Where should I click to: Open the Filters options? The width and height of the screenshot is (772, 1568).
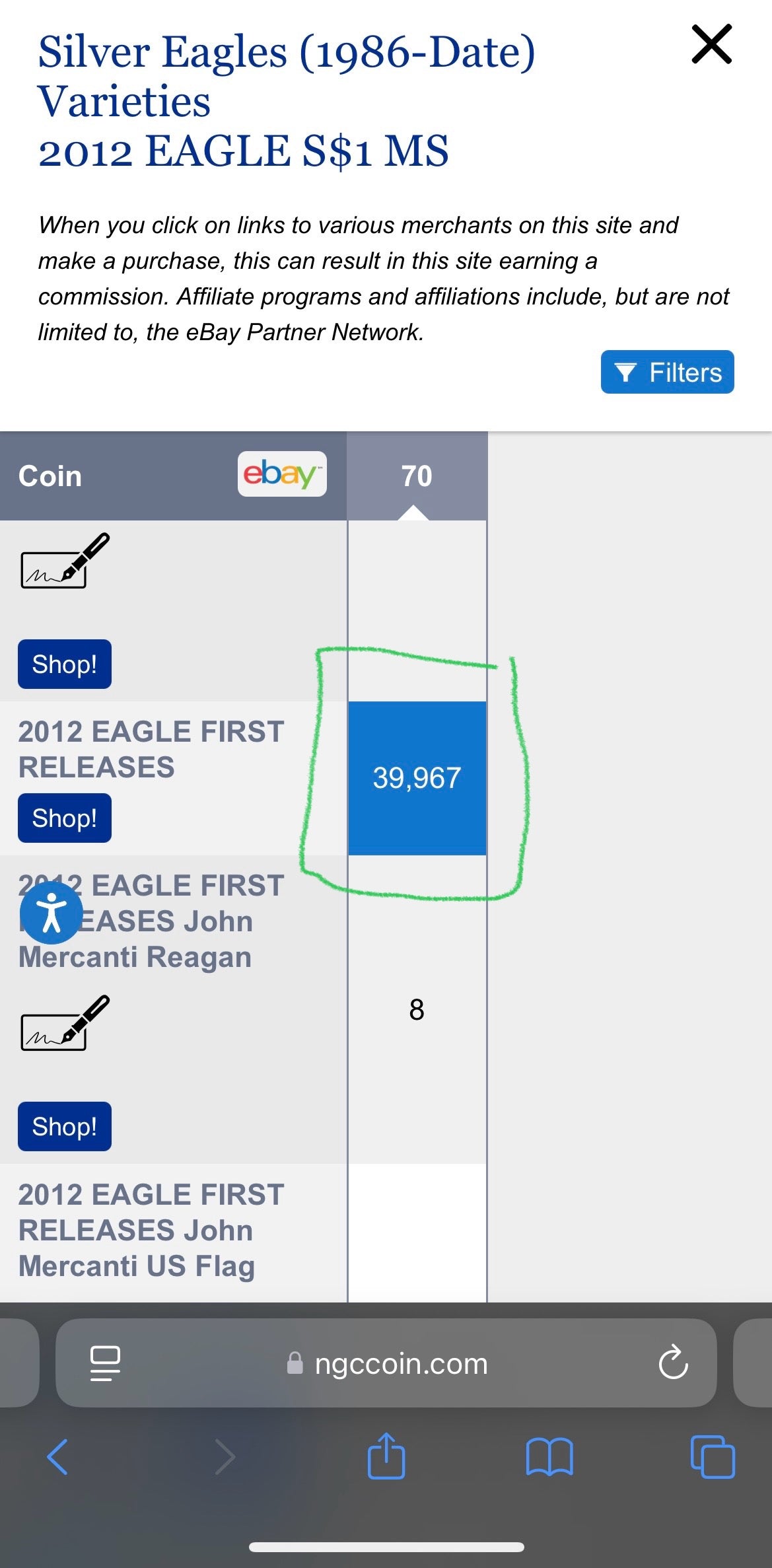[x=667, y=372]
